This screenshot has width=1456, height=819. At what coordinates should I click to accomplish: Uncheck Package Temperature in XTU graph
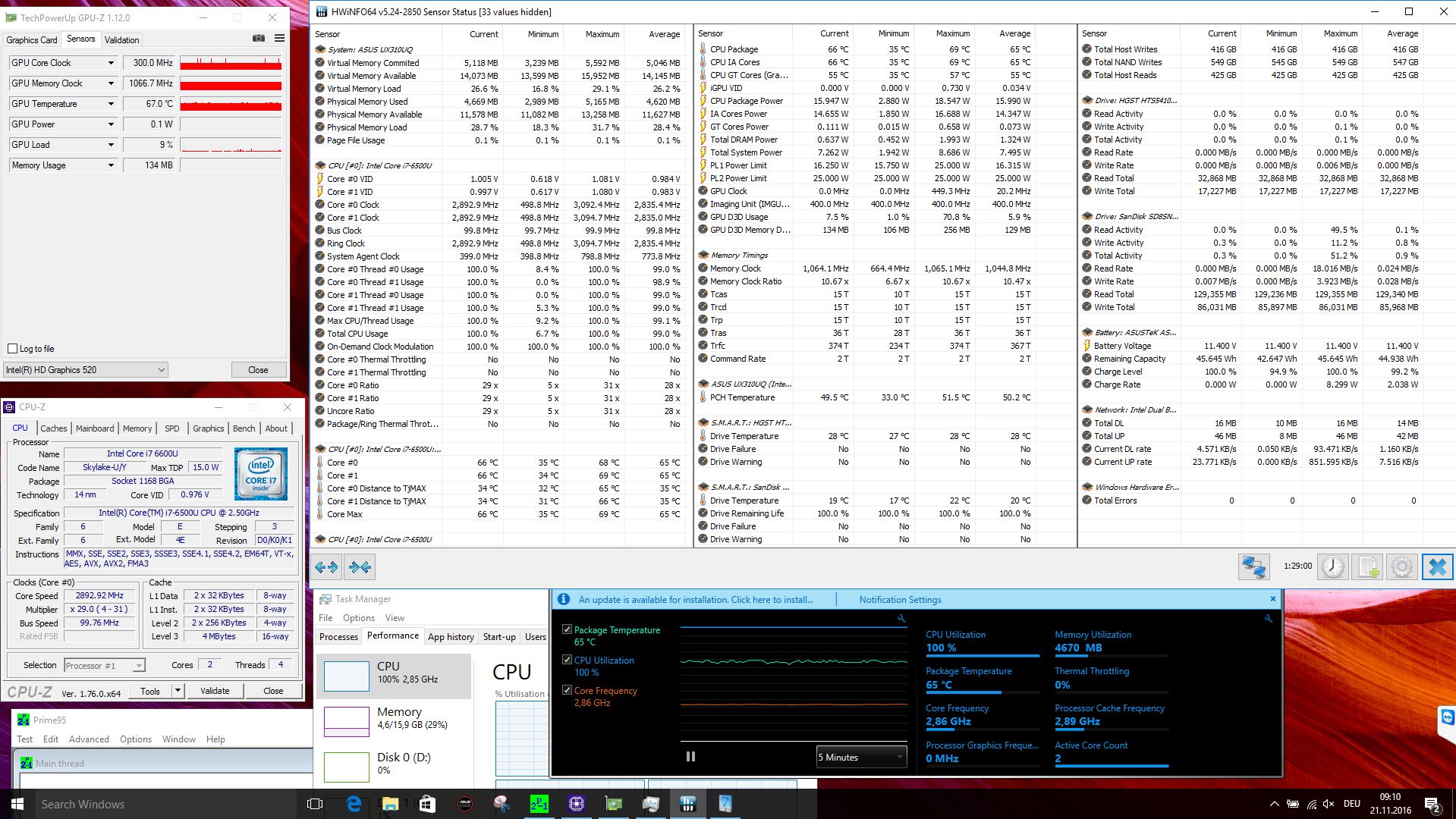(567, 629)
